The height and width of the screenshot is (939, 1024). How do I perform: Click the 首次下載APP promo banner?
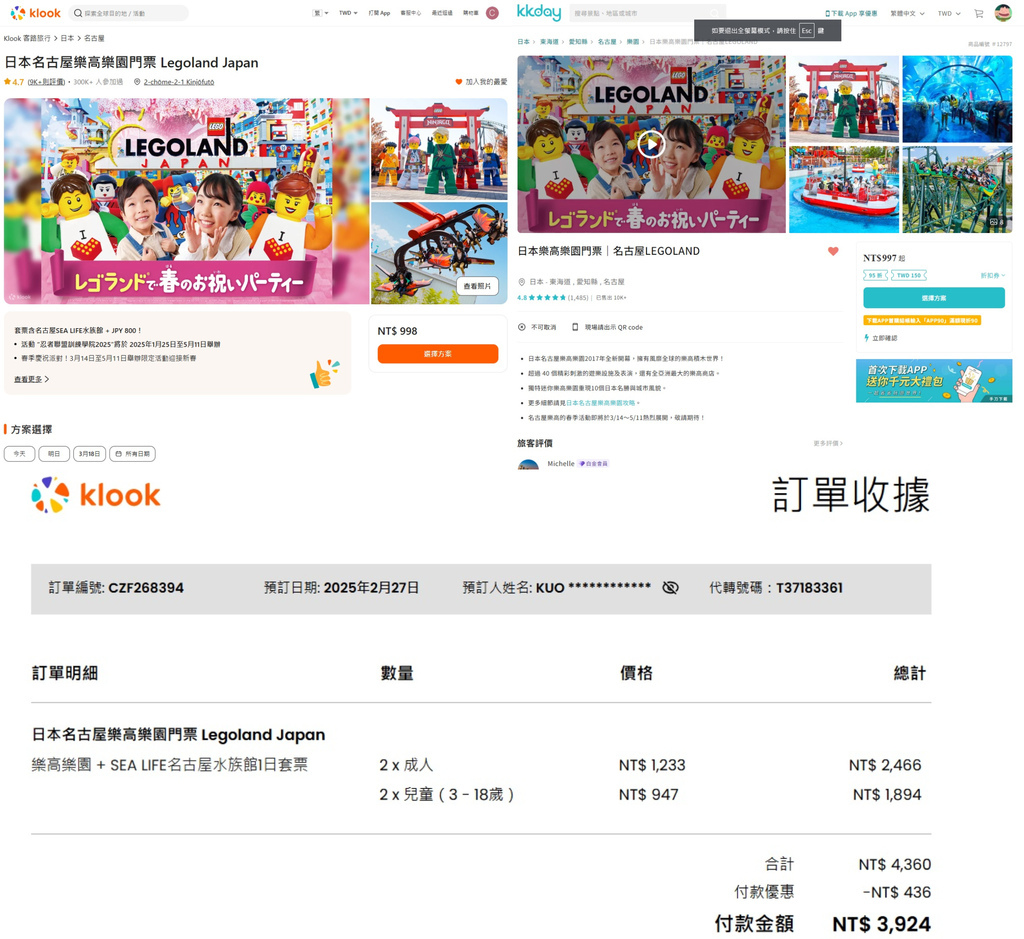(x=934, y=381)
